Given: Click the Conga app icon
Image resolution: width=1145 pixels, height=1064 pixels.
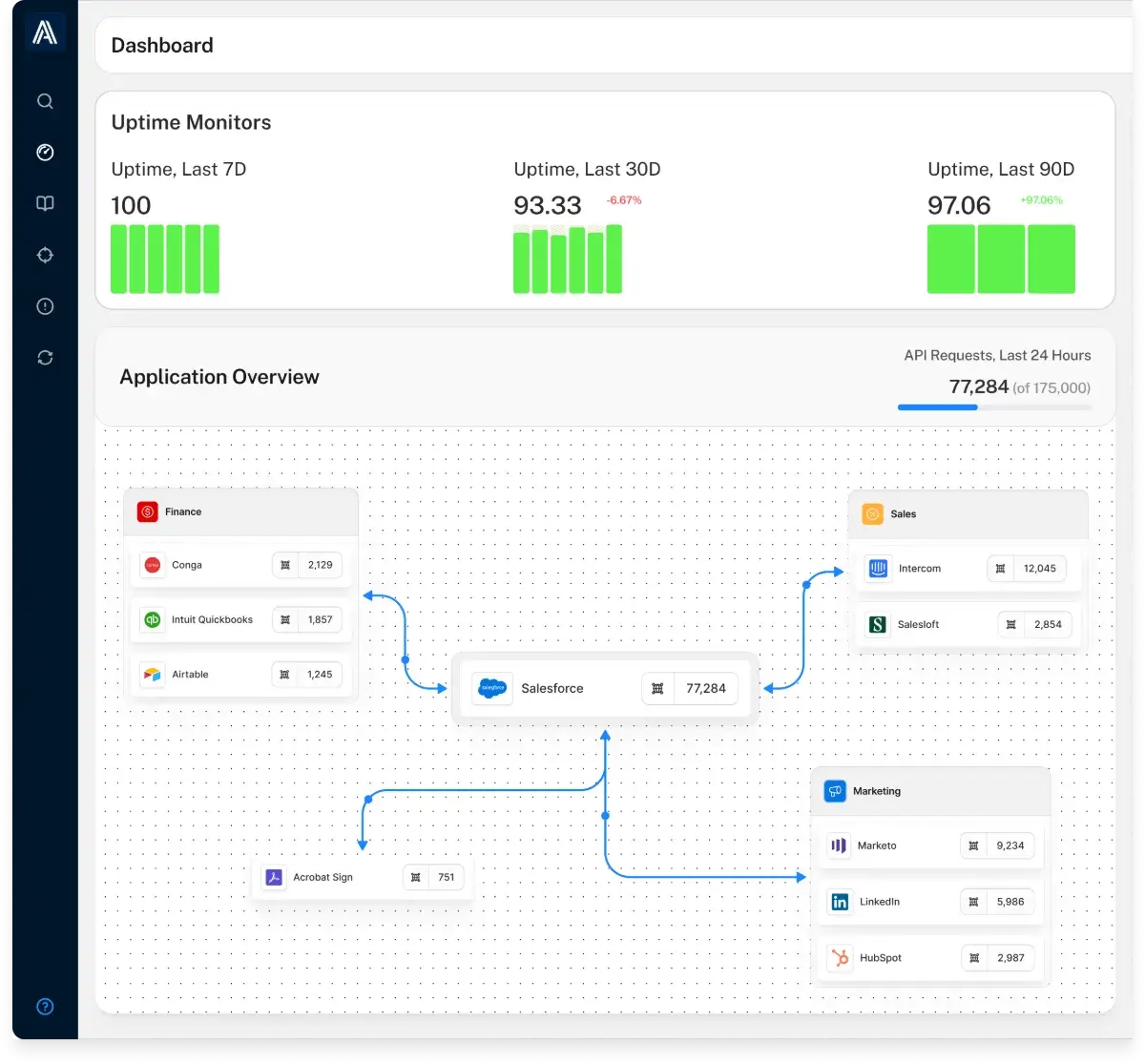Looking at the screenshot, I should pyautogui.click(x=152, y=565).
